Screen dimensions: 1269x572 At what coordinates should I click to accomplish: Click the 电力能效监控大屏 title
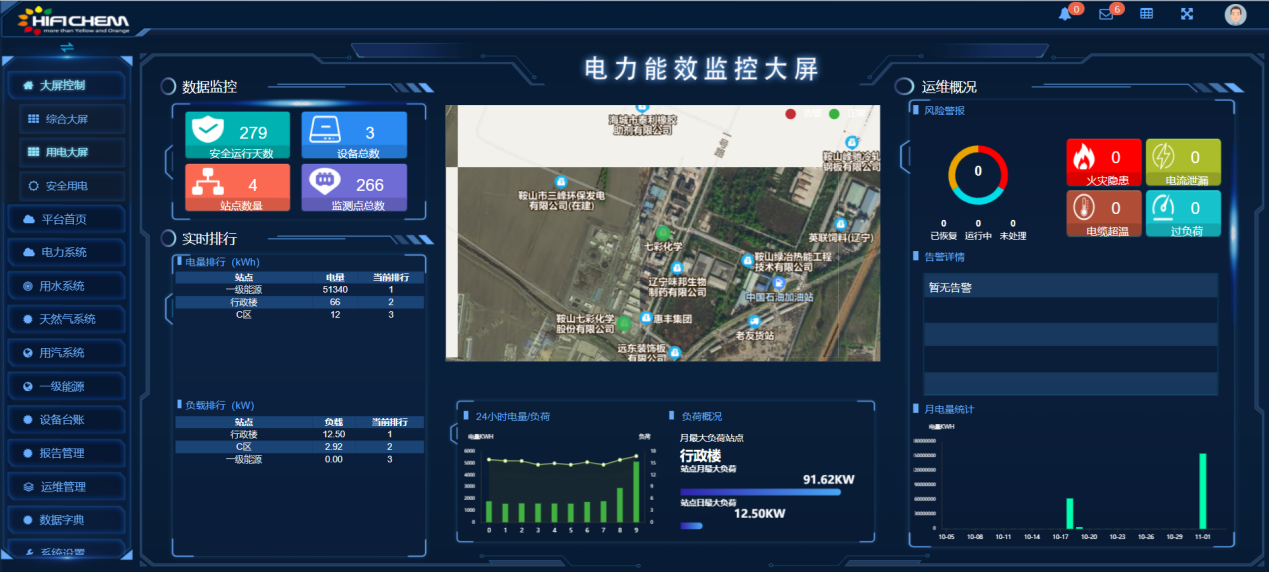click(x=701, y=69)
